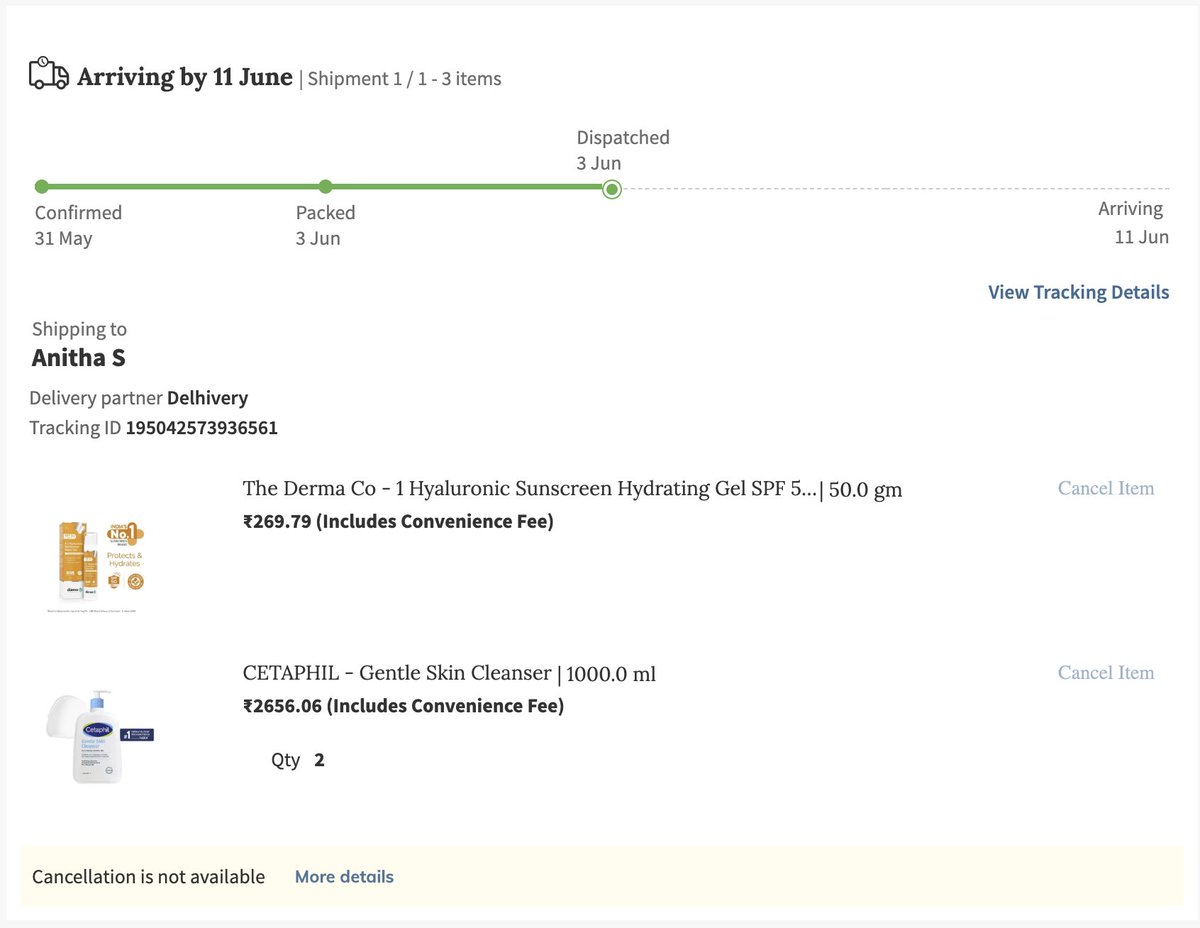Viewport: 1200px width, 928px height.
Task: Click Qty 2 text
Action: coord(298,760)
